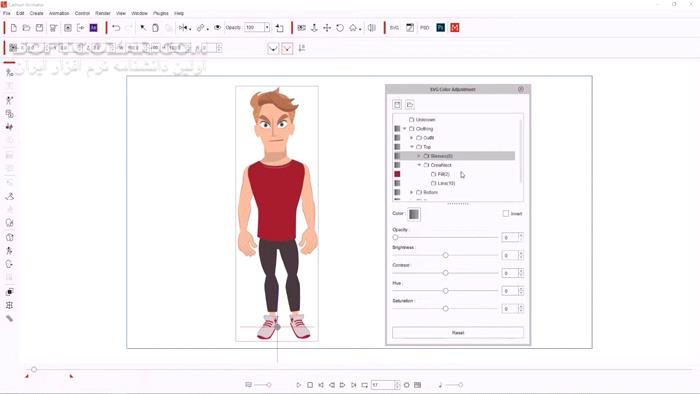The height and width of the screenshot is (394, 700).
Task: Click the next frame button
Action: [x=342, y=385]
